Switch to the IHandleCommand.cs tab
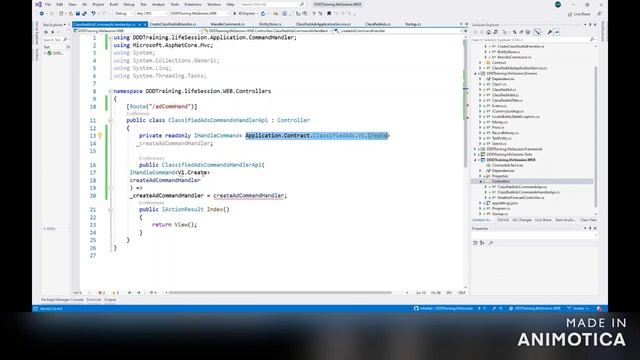 coord(227,24)
